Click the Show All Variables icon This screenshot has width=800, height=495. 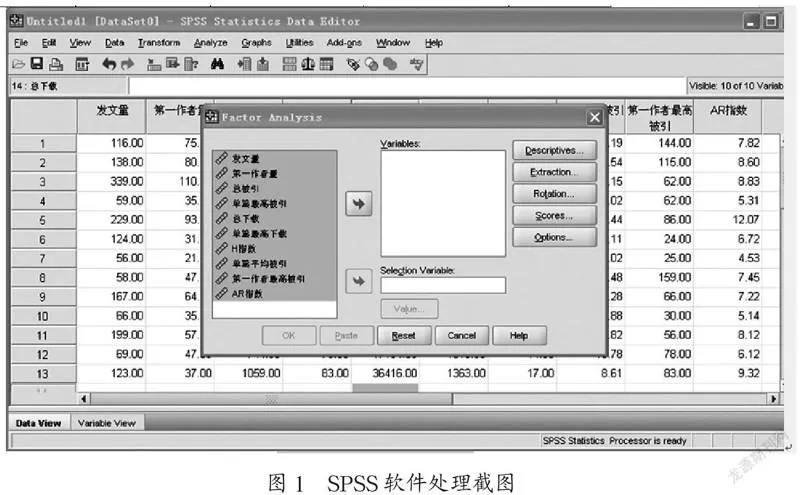[x=390, y=64]
